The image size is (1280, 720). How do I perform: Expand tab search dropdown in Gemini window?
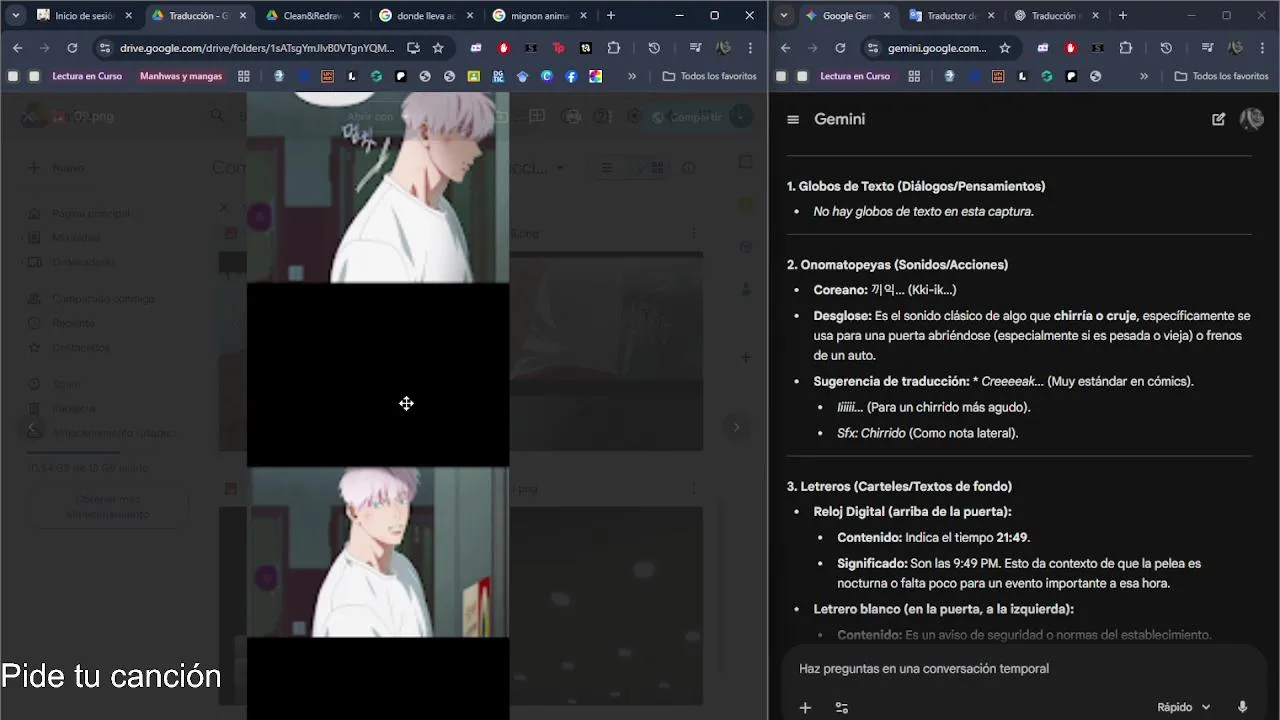[x=784, y=16]
